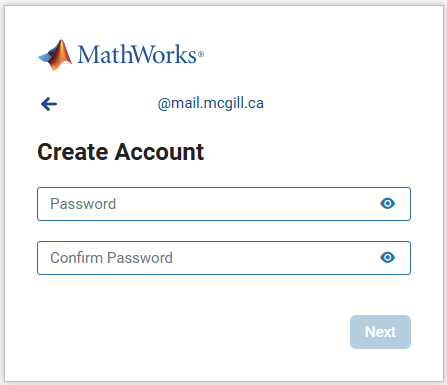
Task: Return using the left-pointing arrow
Action: point(49,104)
